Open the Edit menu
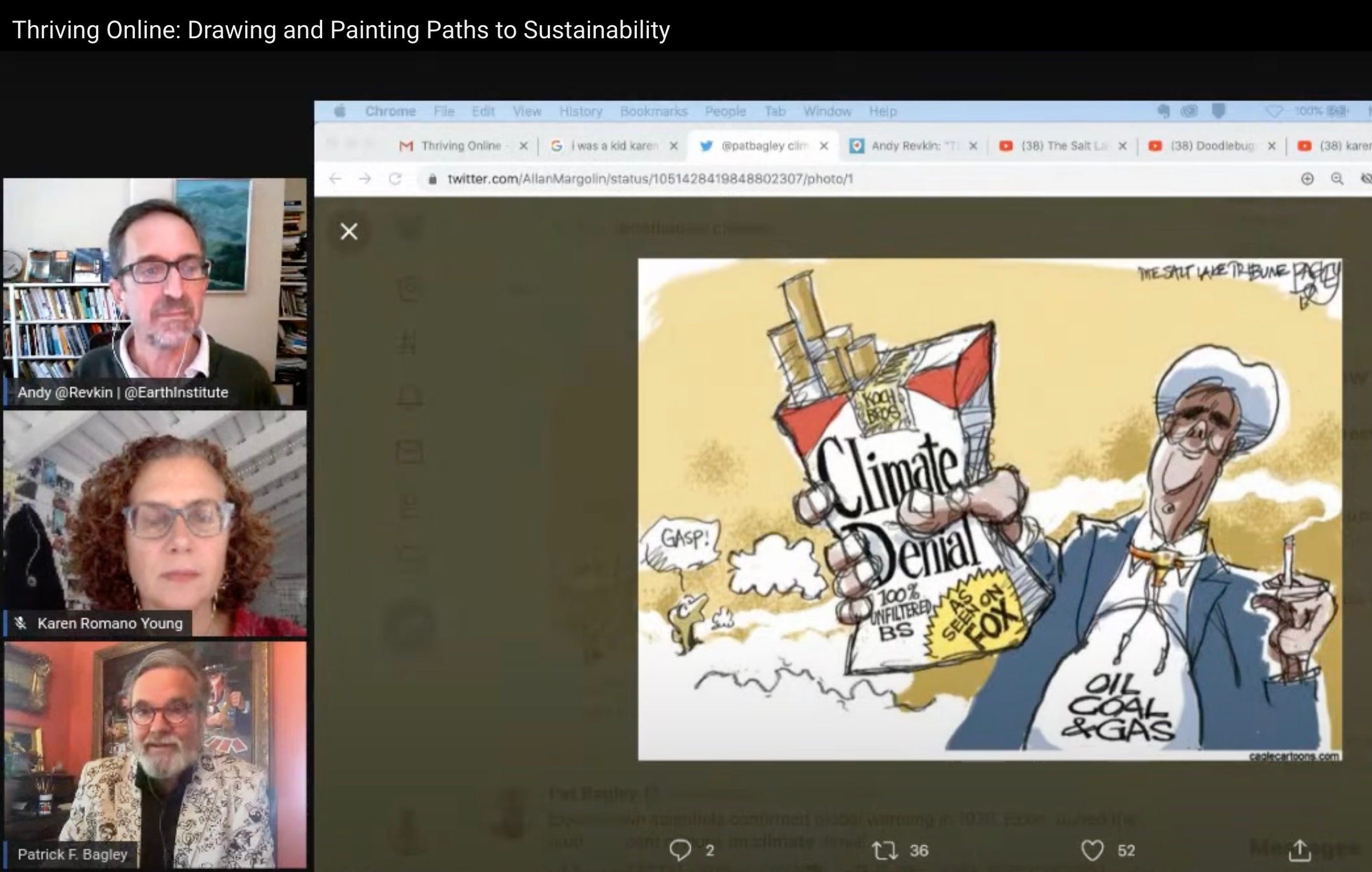The image size is (1372, 872). click(x=483, y=111)
